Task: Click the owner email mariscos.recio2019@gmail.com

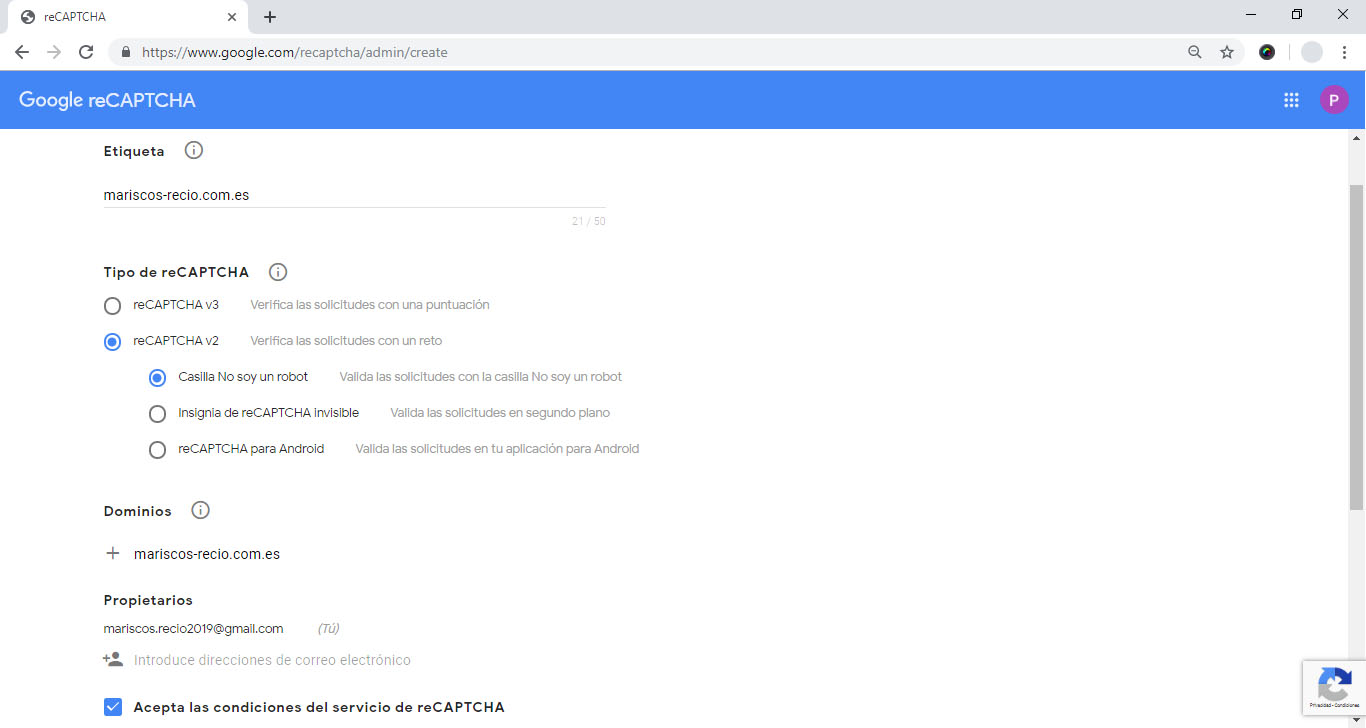Action: (194, 629)
